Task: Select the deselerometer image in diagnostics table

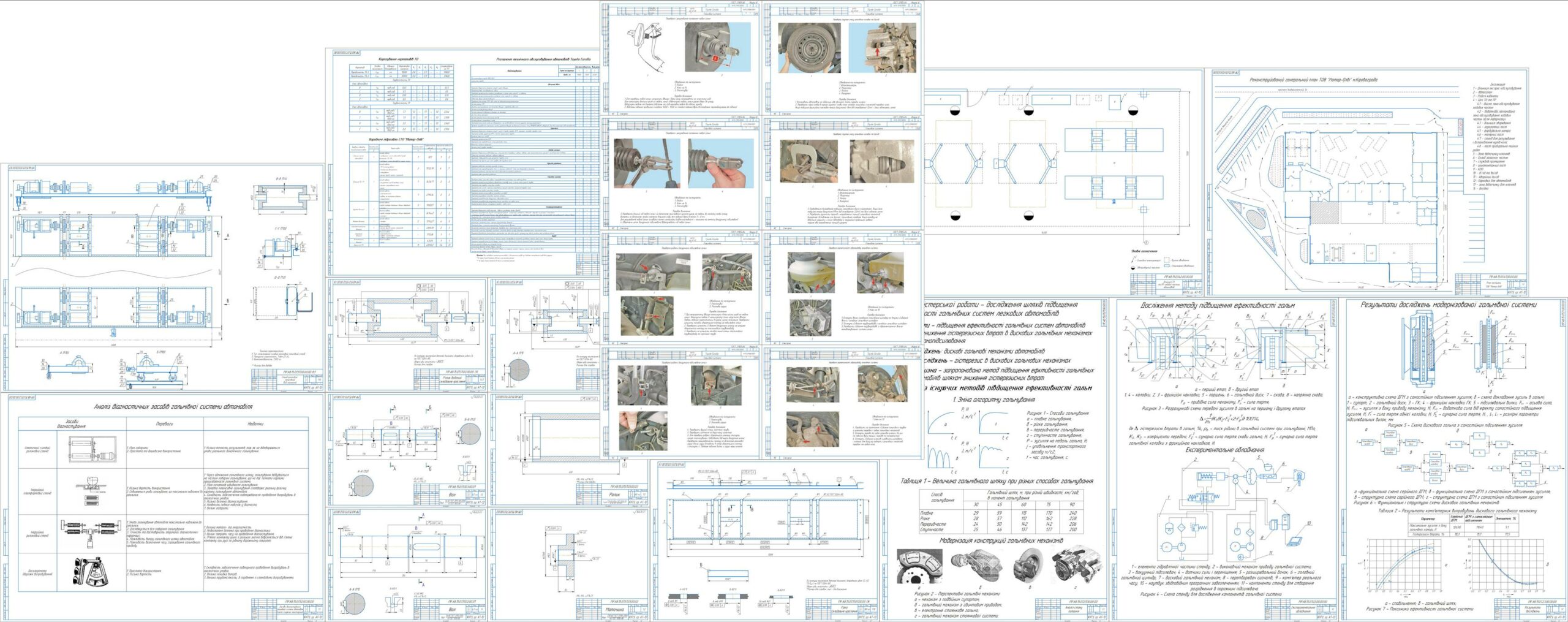Action: pos(92,573)
